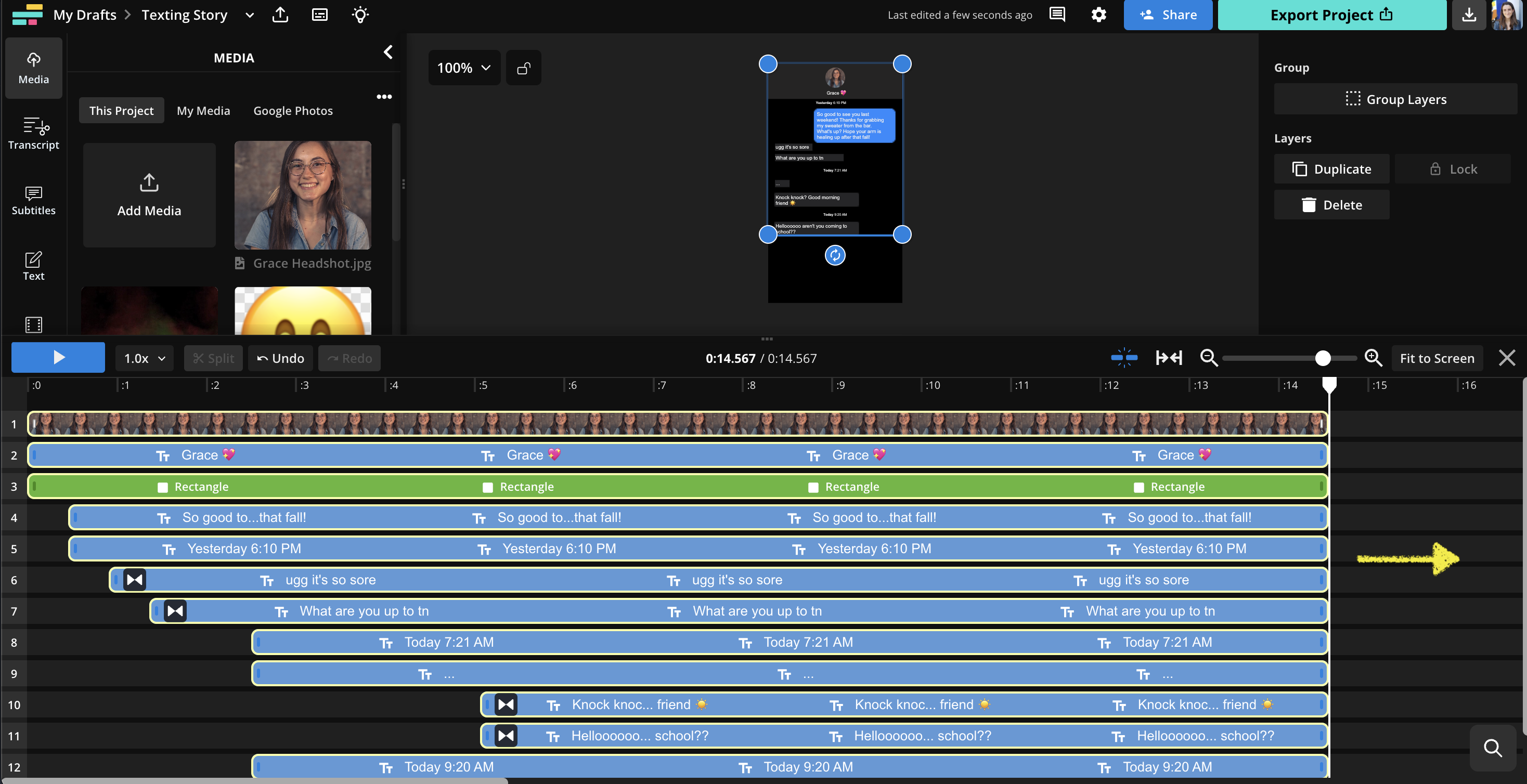Switch to the My Media tab

pos(203,110)
